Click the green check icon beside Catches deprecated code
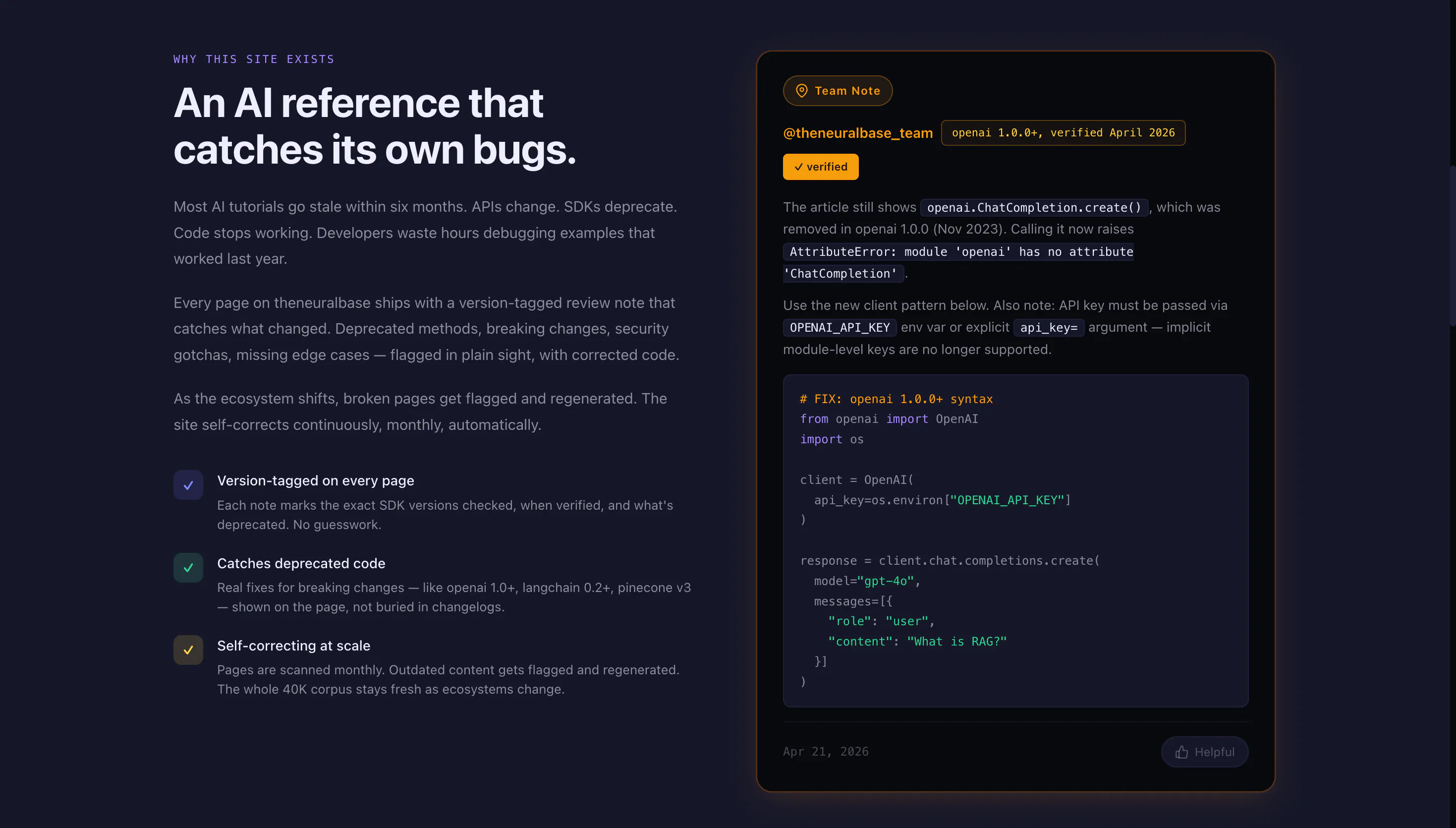This screenshot has height=828, width=1456. (x=188, y=568)
